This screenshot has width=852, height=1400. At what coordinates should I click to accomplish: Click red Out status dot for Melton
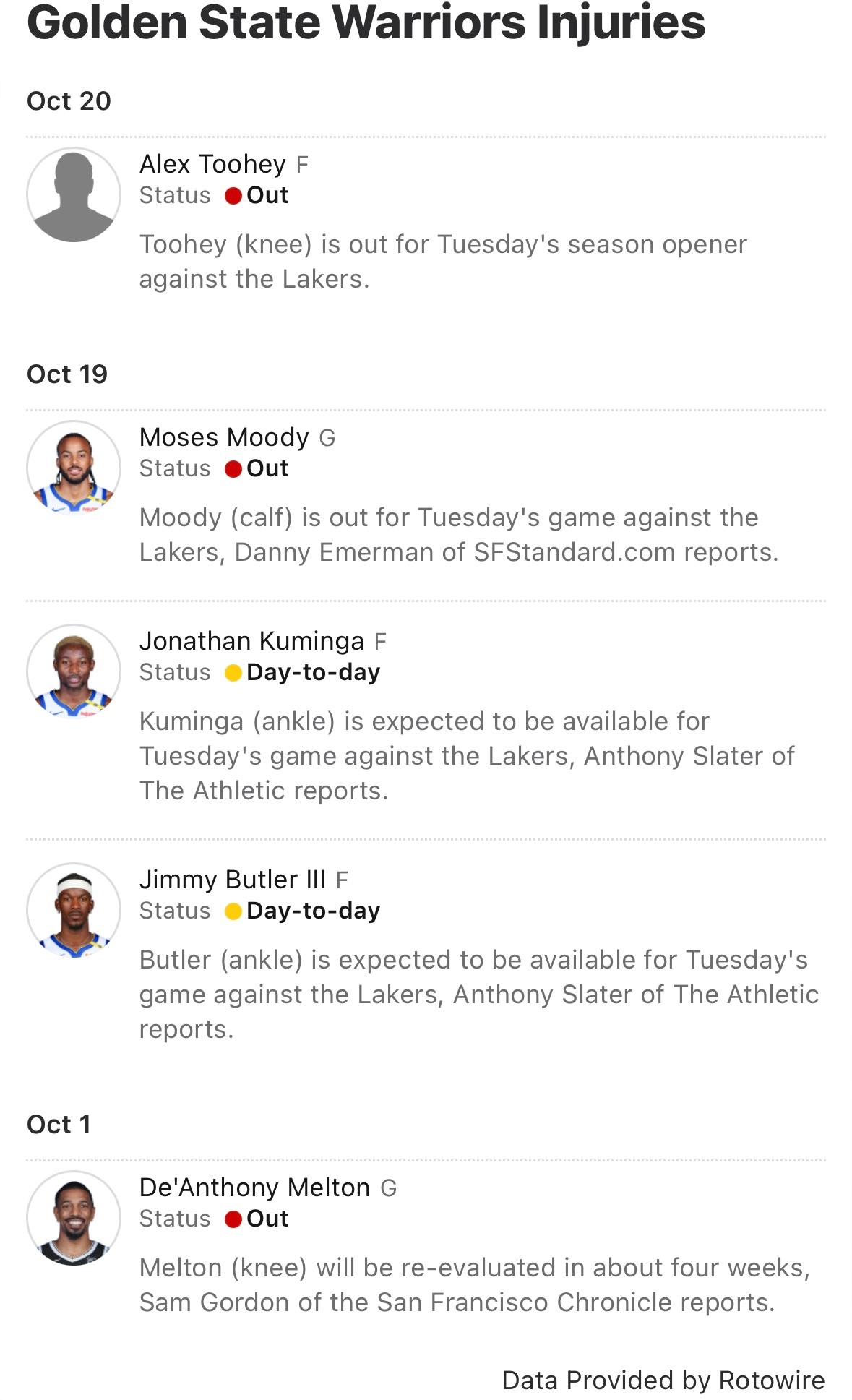[x=233, y=1219]
